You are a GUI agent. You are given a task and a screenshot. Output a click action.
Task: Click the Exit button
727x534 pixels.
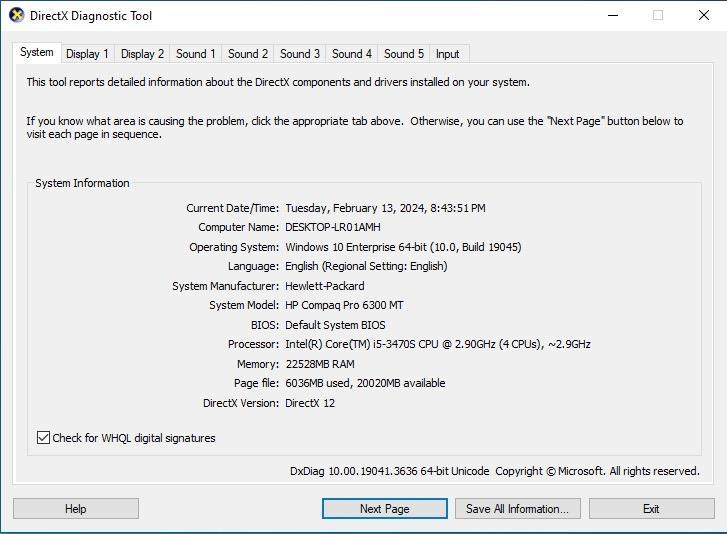point(651,509)
